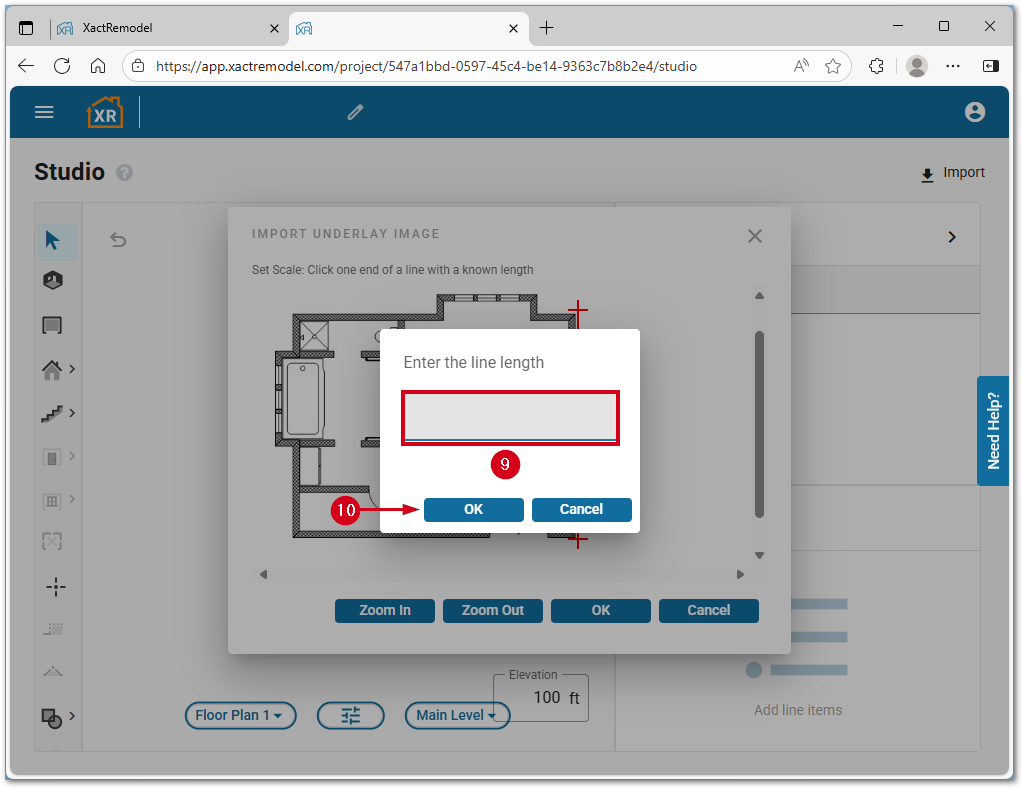Open the sliders settings button
Screen dimensions: 1023x789
pos(350,715)
